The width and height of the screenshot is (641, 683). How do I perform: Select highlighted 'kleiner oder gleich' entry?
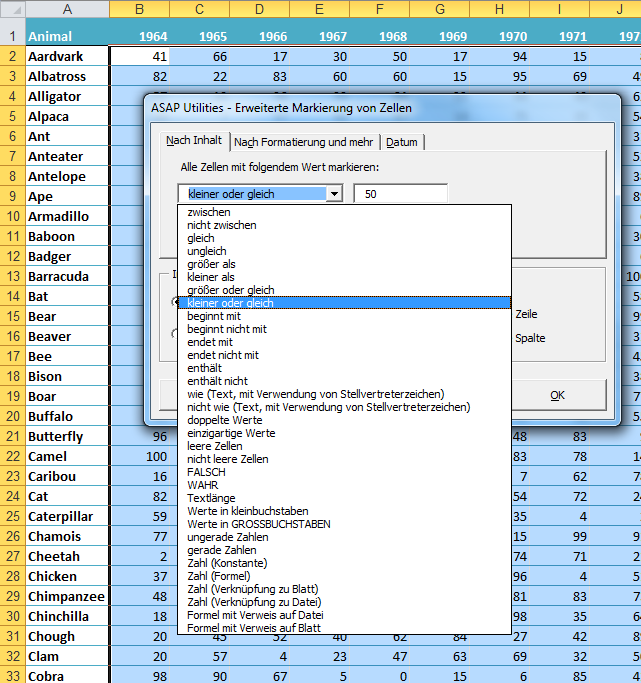[344, 303]
